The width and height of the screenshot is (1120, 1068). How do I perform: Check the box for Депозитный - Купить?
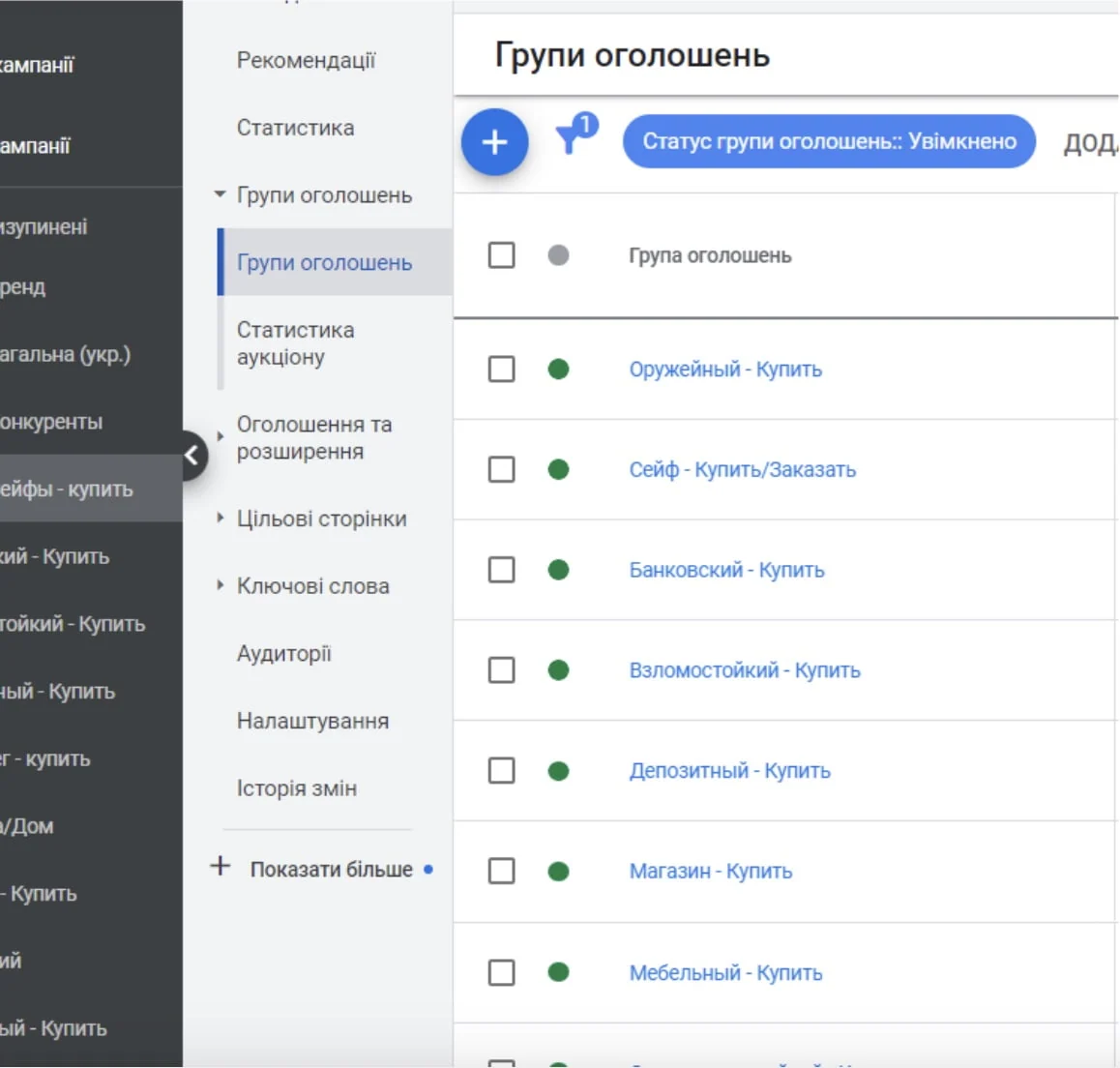pyautogui.click(x=501, y=771)
